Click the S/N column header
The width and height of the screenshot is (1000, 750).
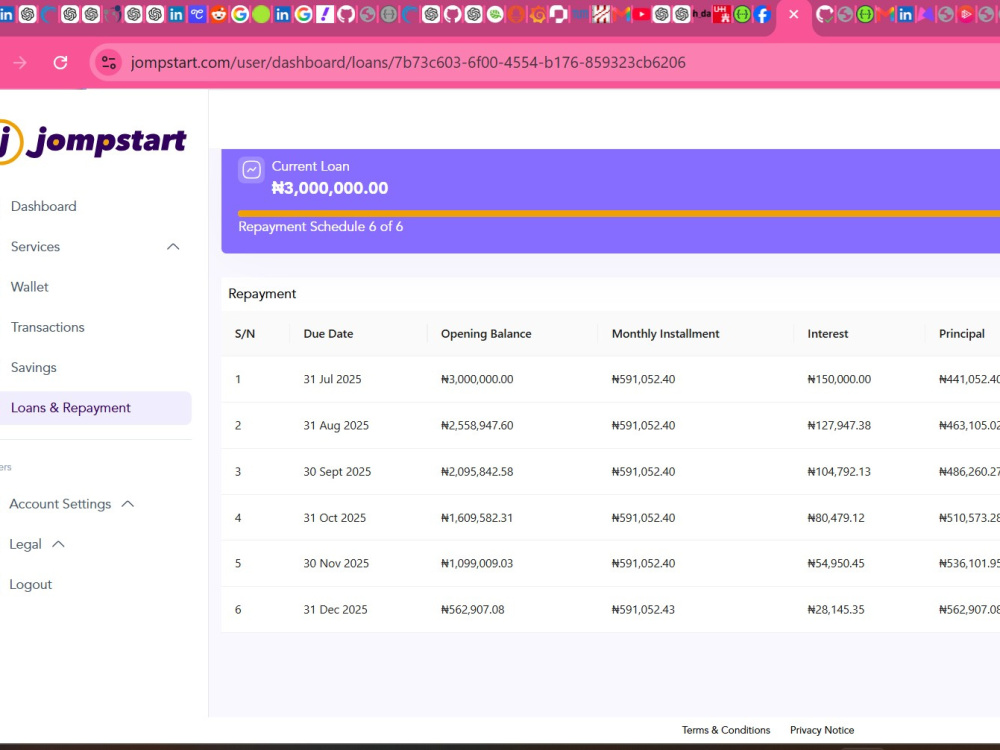pyautogui.click(x=245, y=334)
